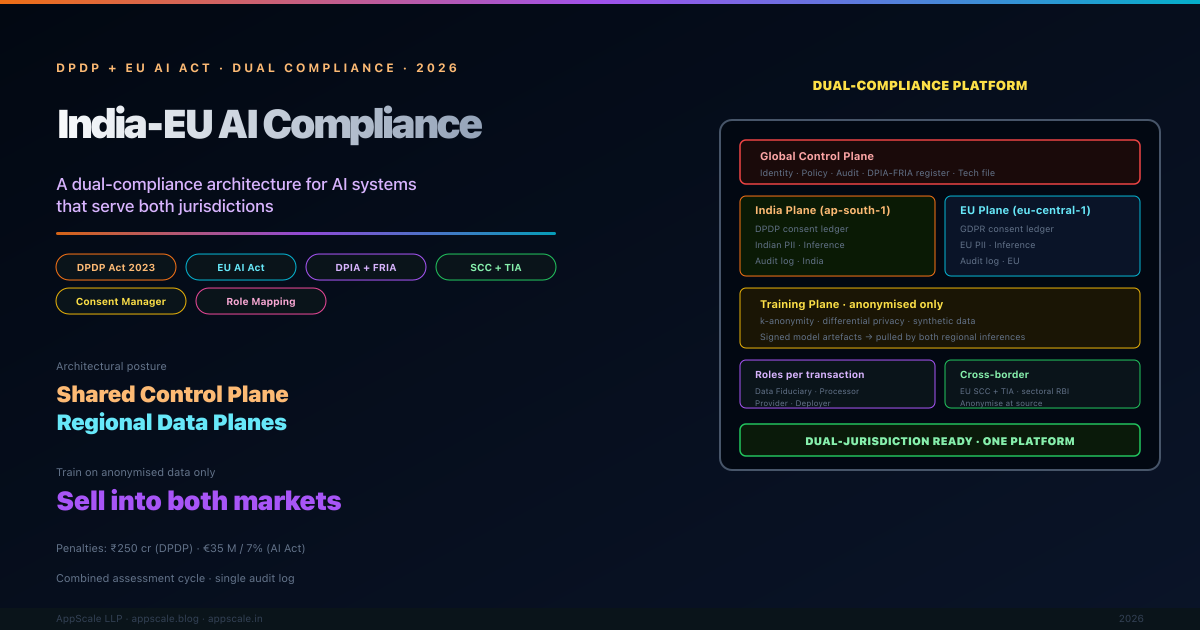Select the EU Plane (eu-central-1) card
This screenshot has width=1200, height=630.
click(1042, 236)
